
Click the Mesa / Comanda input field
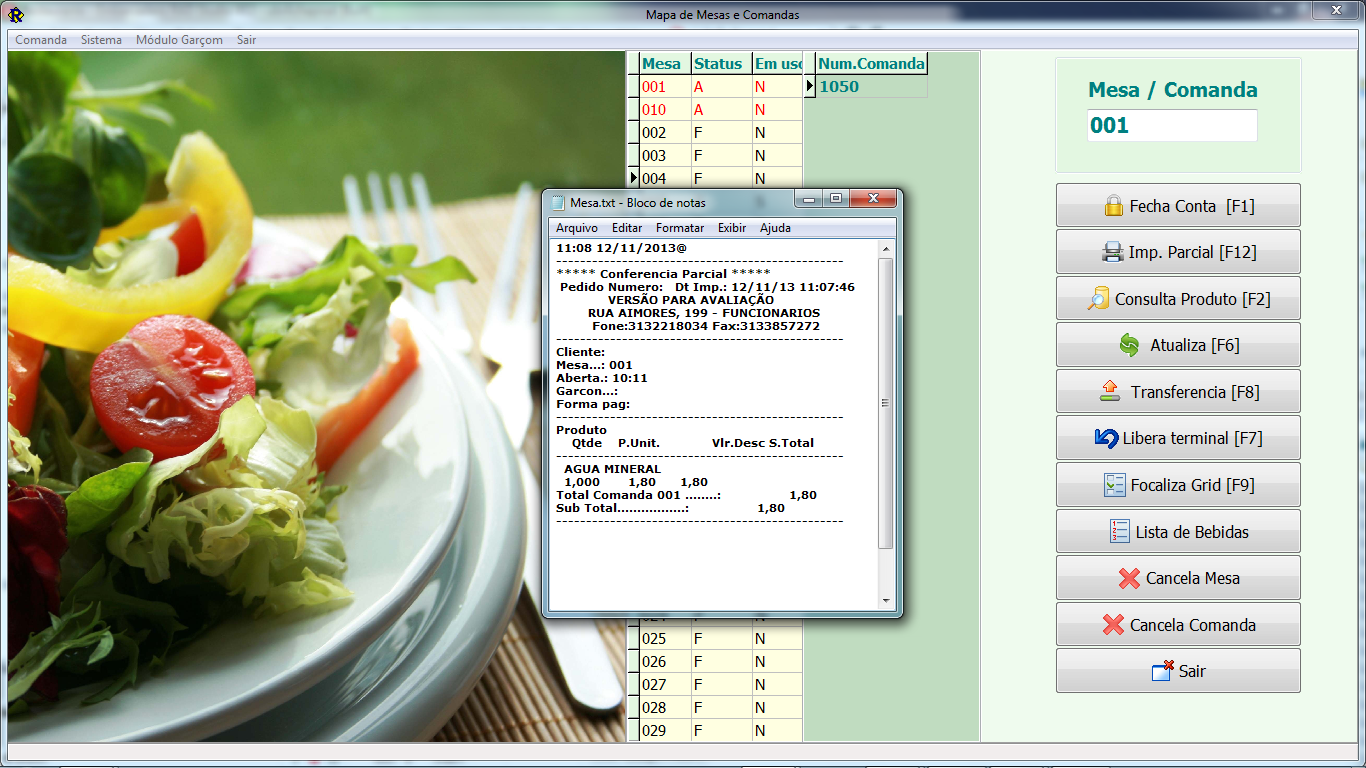pos(1172,126)
